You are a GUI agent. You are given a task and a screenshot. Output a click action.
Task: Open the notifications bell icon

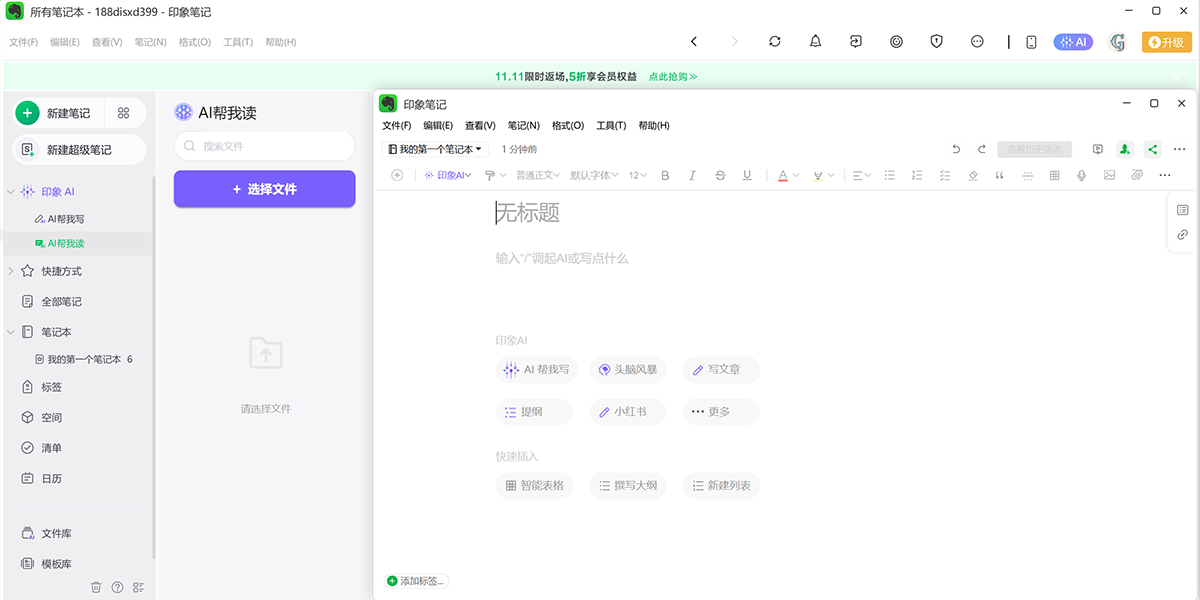click(x=815, y=42)
